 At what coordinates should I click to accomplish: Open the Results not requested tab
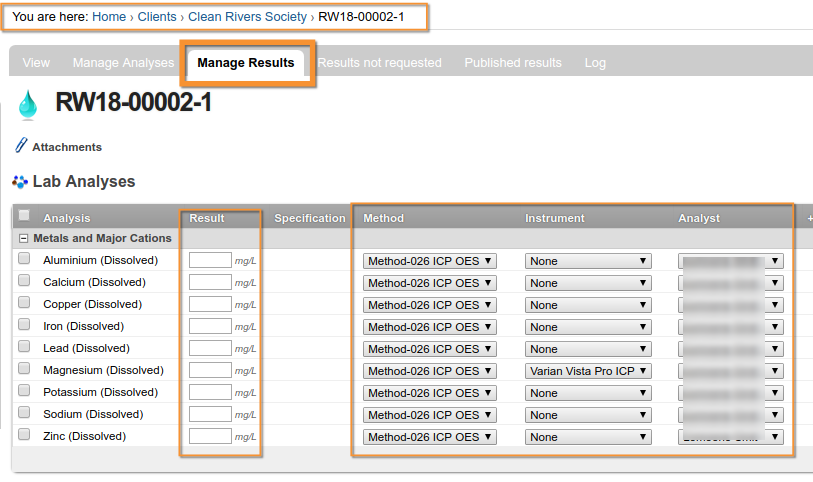pos(379,63)
